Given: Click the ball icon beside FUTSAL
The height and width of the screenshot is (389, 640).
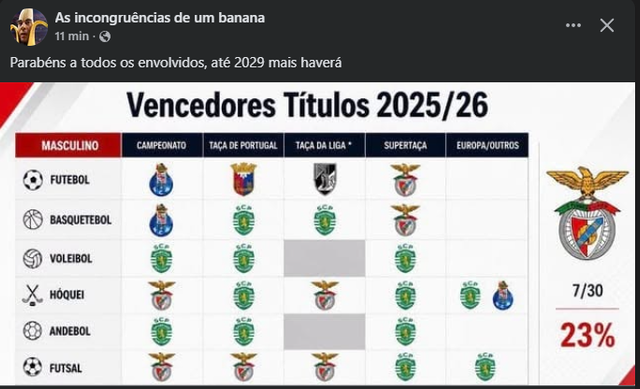Looking at the screenshot, I should pos(33,367).
